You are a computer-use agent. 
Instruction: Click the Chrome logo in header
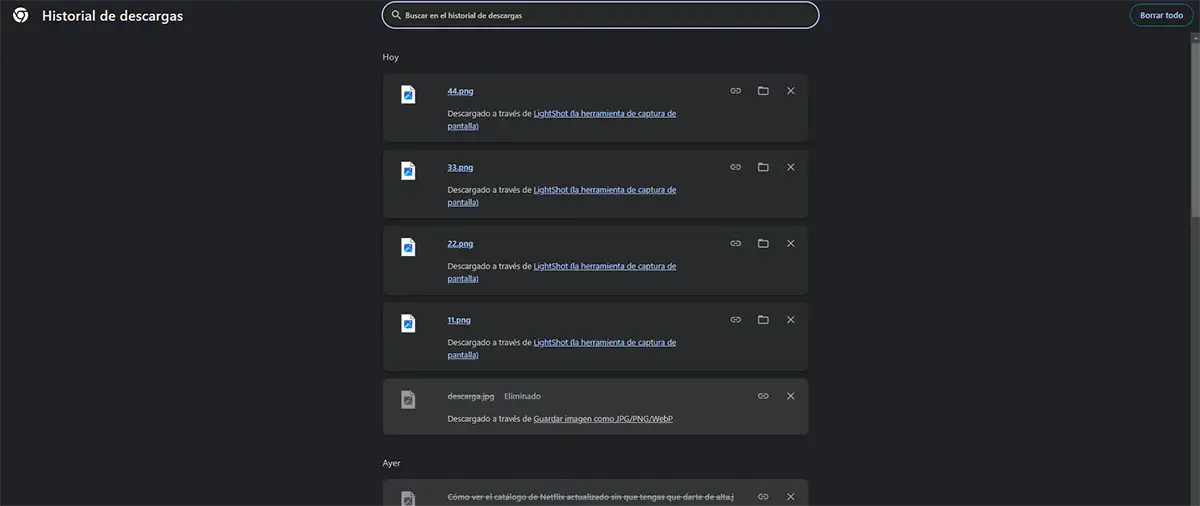coord(20,16)
